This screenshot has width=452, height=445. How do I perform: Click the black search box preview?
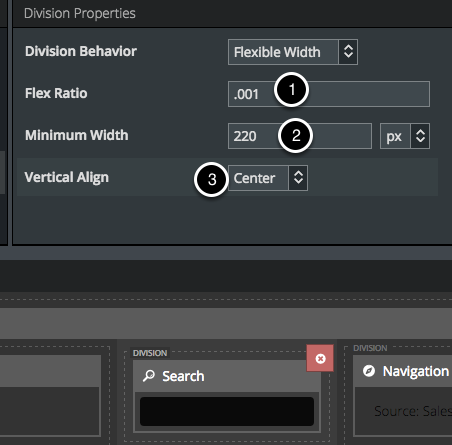click(x=227, y=411)
